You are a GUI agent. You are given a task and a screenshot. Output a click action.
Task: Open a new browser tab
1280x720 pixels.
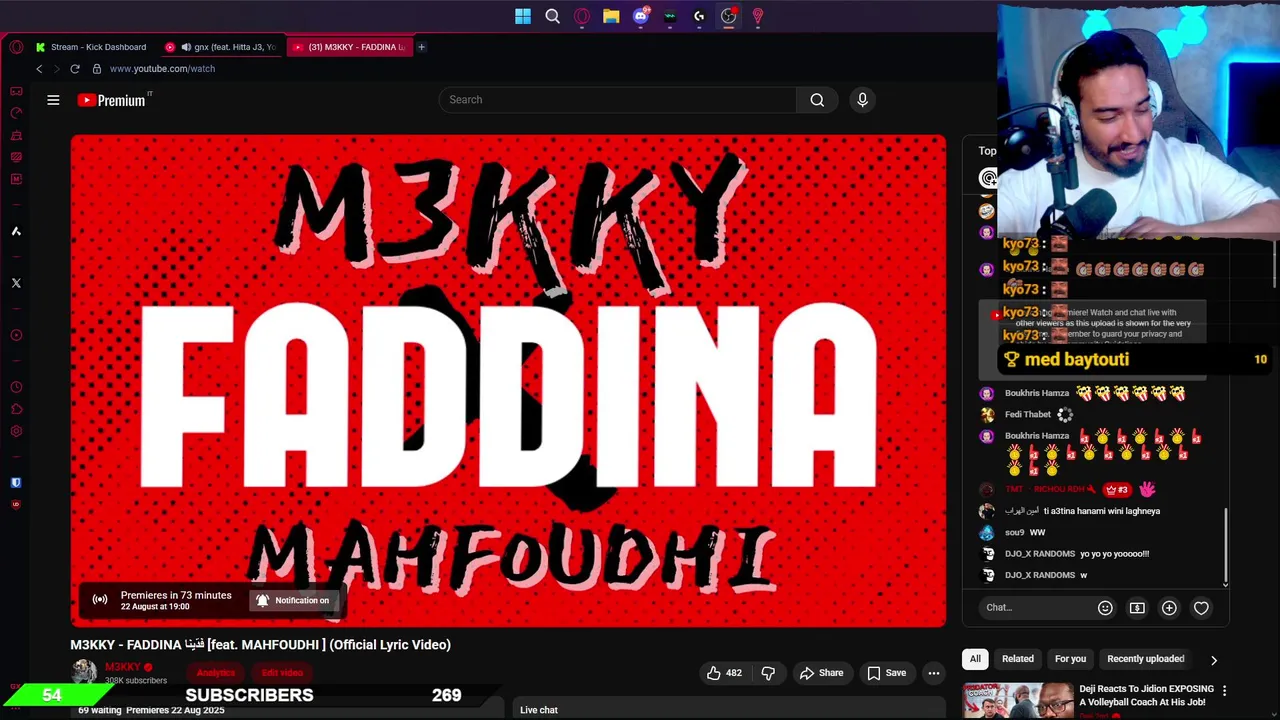[x=421, y=47]
